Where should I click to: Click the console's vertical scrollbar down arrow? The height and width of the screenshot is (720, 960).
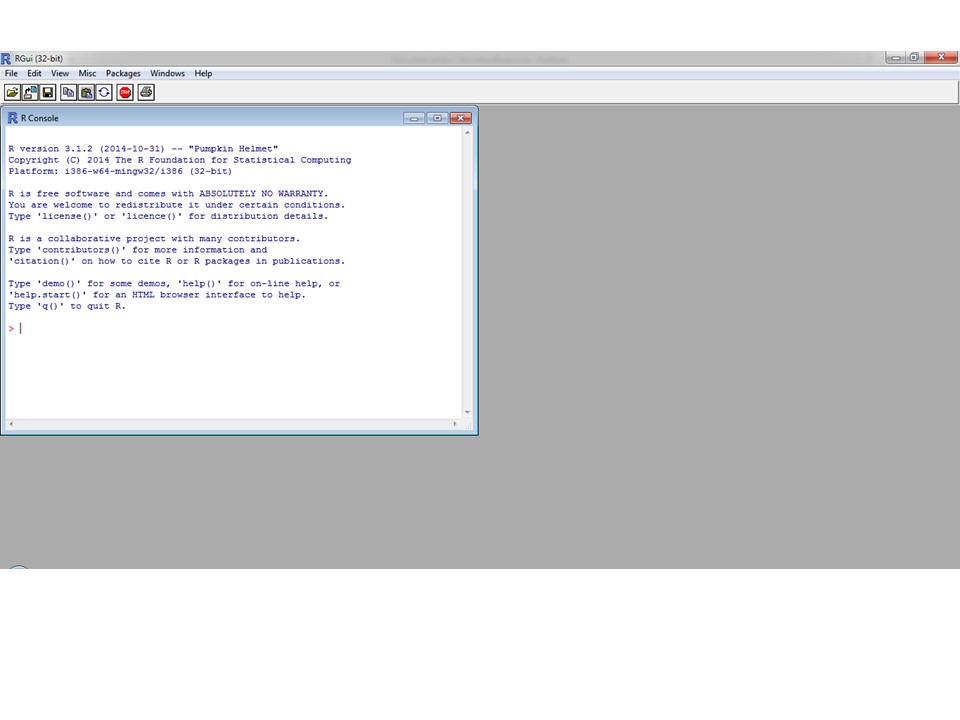point(467,411)
